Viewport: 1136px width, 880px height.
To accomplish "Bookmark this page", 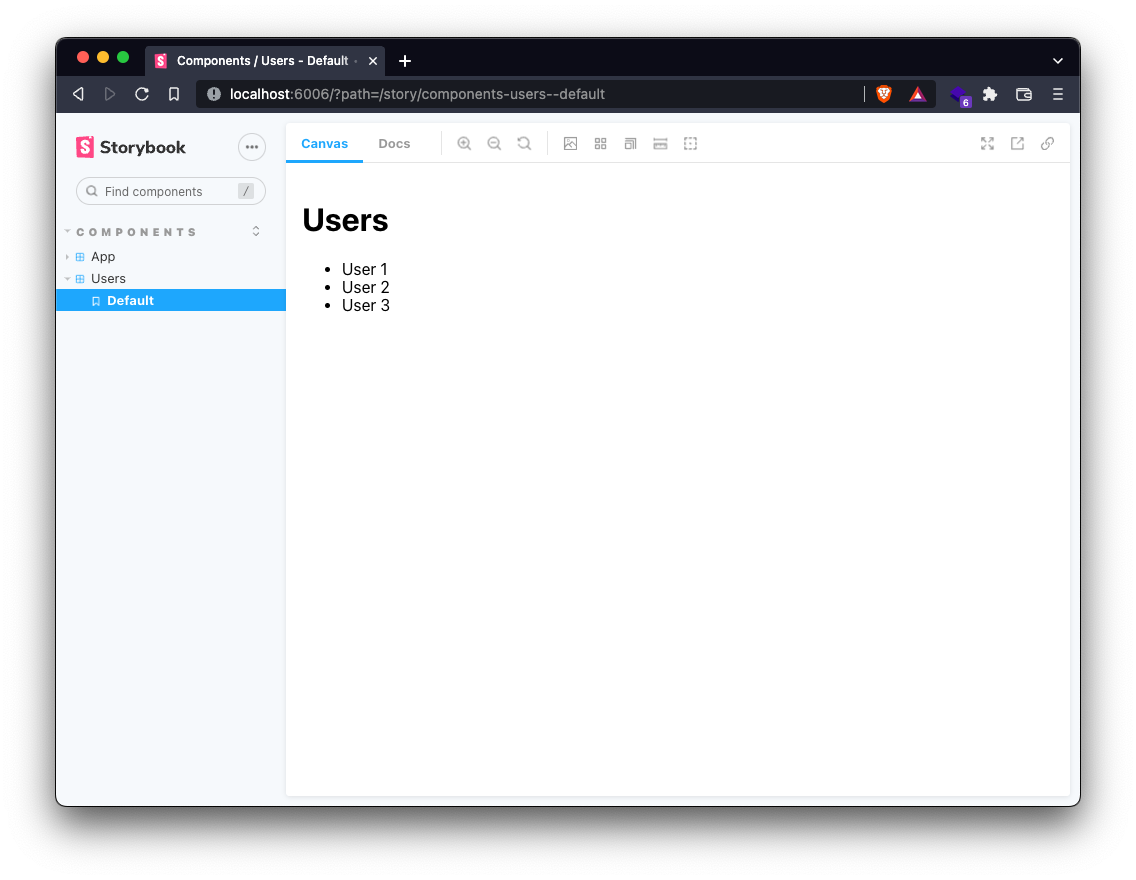I will point(174,94).
